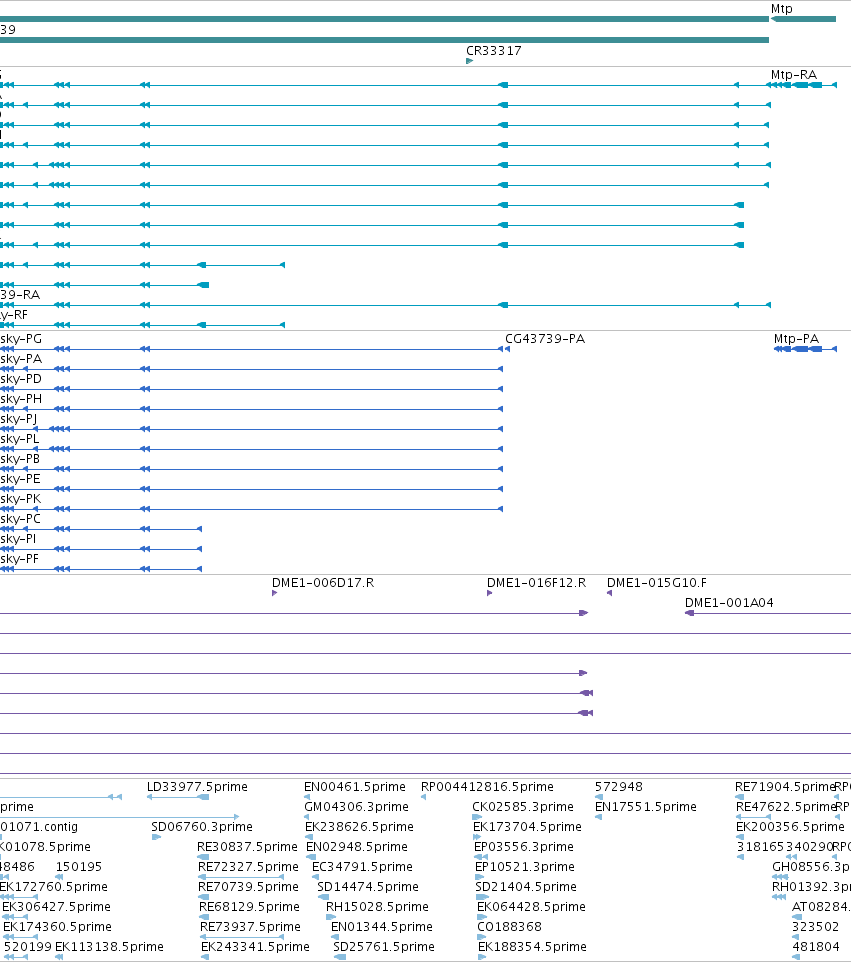Select the DME1-016F12.R label
The height and width of the screenshot is (962, 851).
tap(537, 583)
